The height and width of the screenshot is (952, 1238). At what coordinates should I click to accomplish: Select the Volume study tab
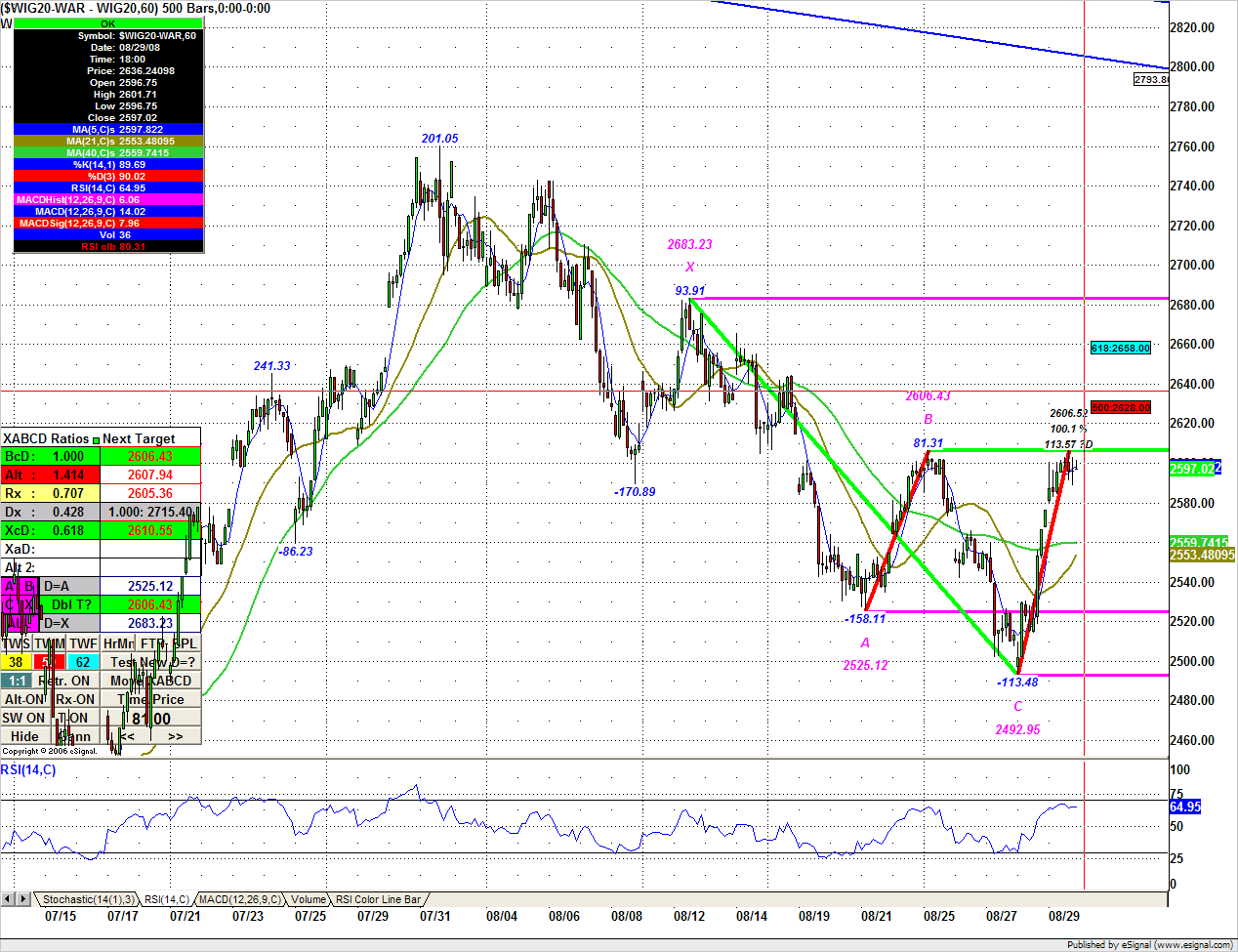coord(309,899)
